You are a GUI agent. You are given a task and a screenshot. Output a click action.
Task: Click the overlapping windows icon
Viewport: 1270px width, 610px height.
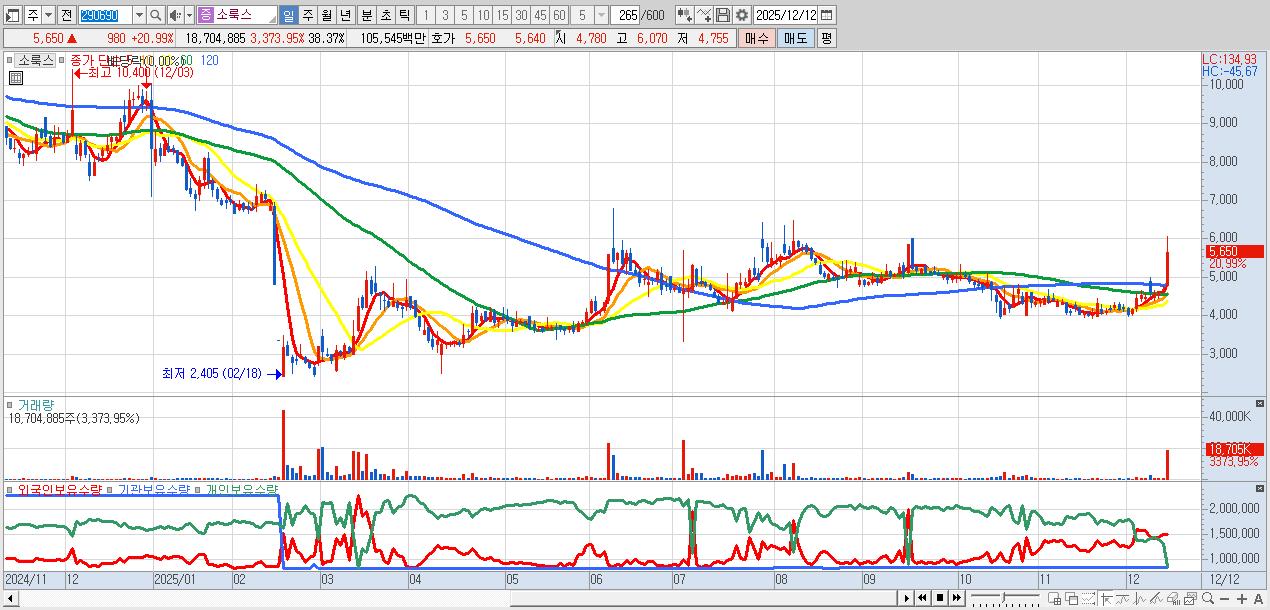pyautogui.click(x=1071, y=598)
